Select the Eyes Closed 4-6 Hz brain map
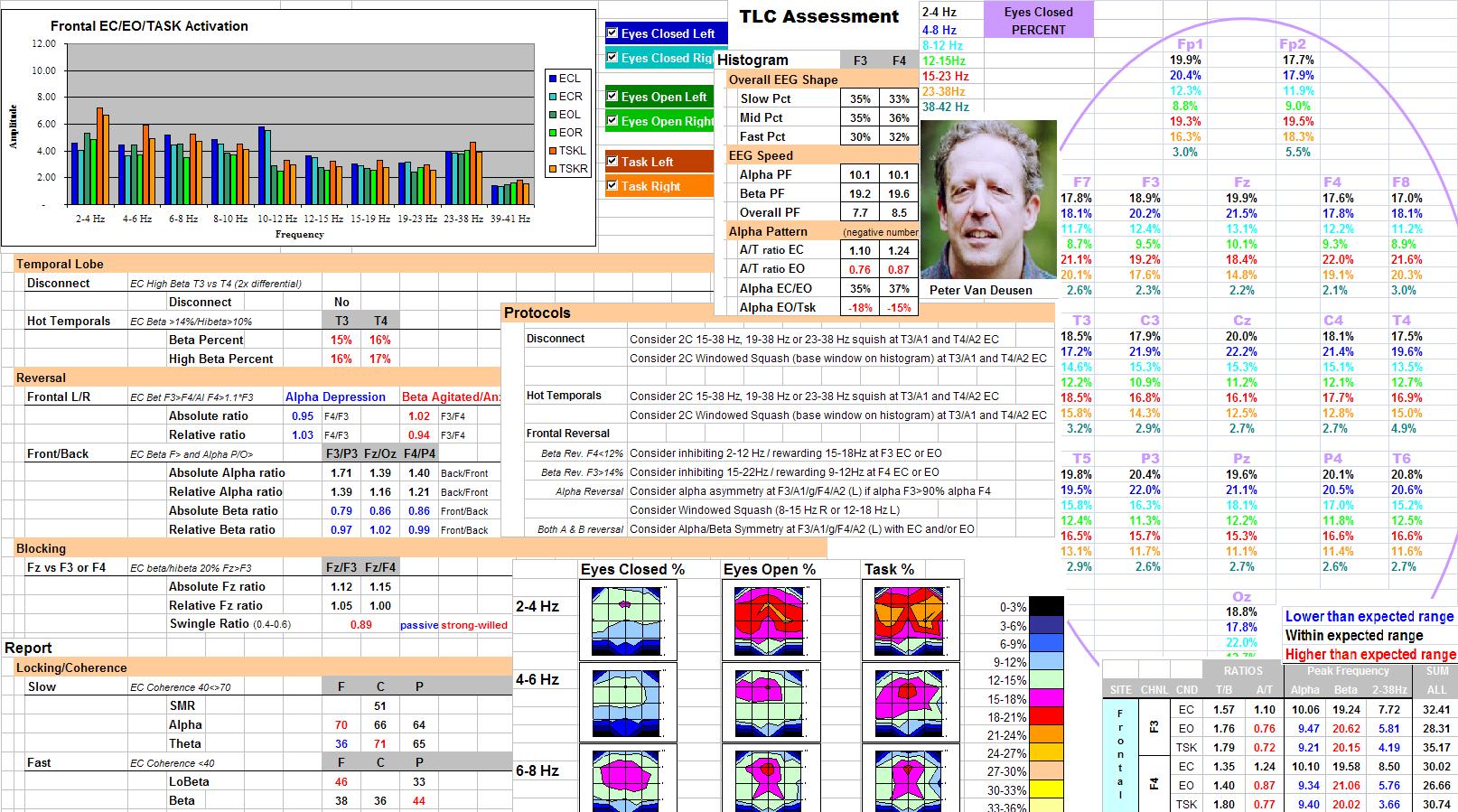The width and height of the screenshot is (1458, 812). (627, 702)
